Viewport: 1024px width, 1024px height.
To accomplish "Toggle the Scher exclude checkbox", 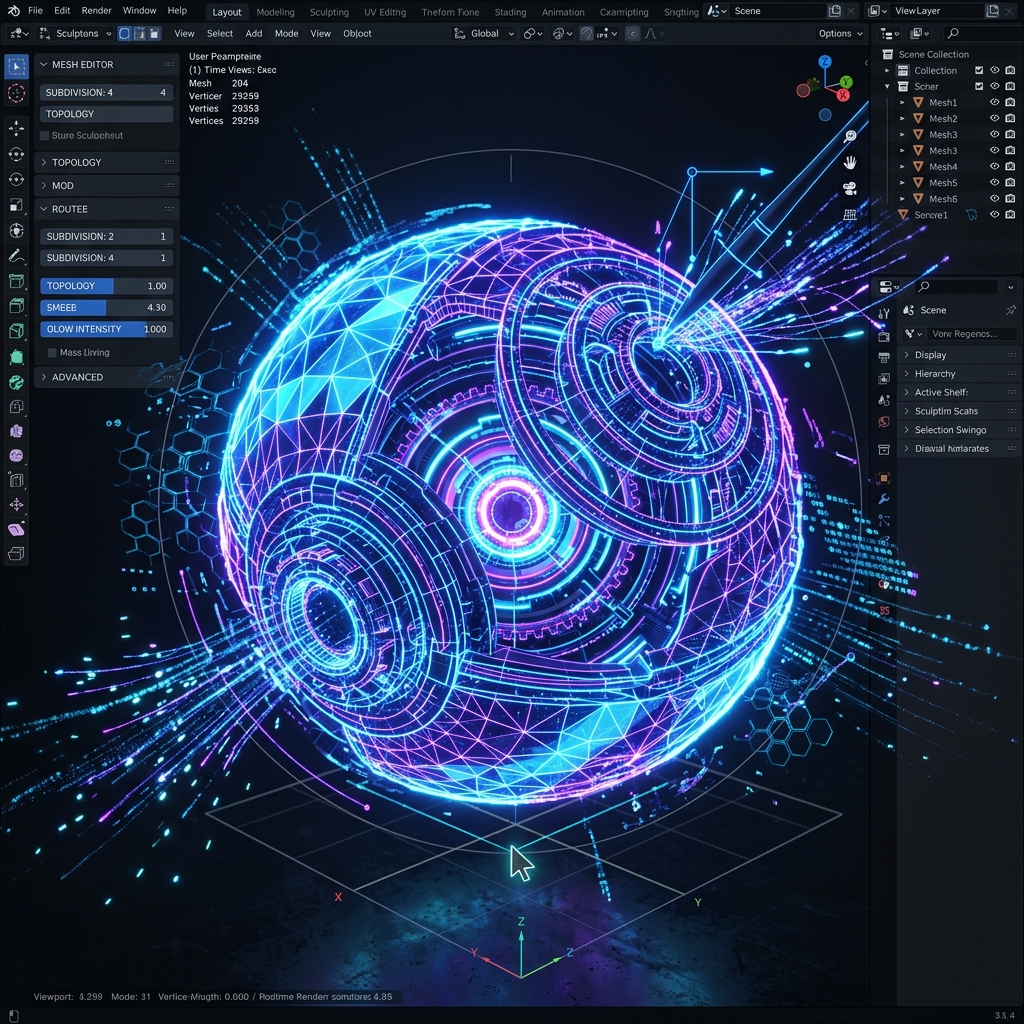I will [x=979, y=86].
